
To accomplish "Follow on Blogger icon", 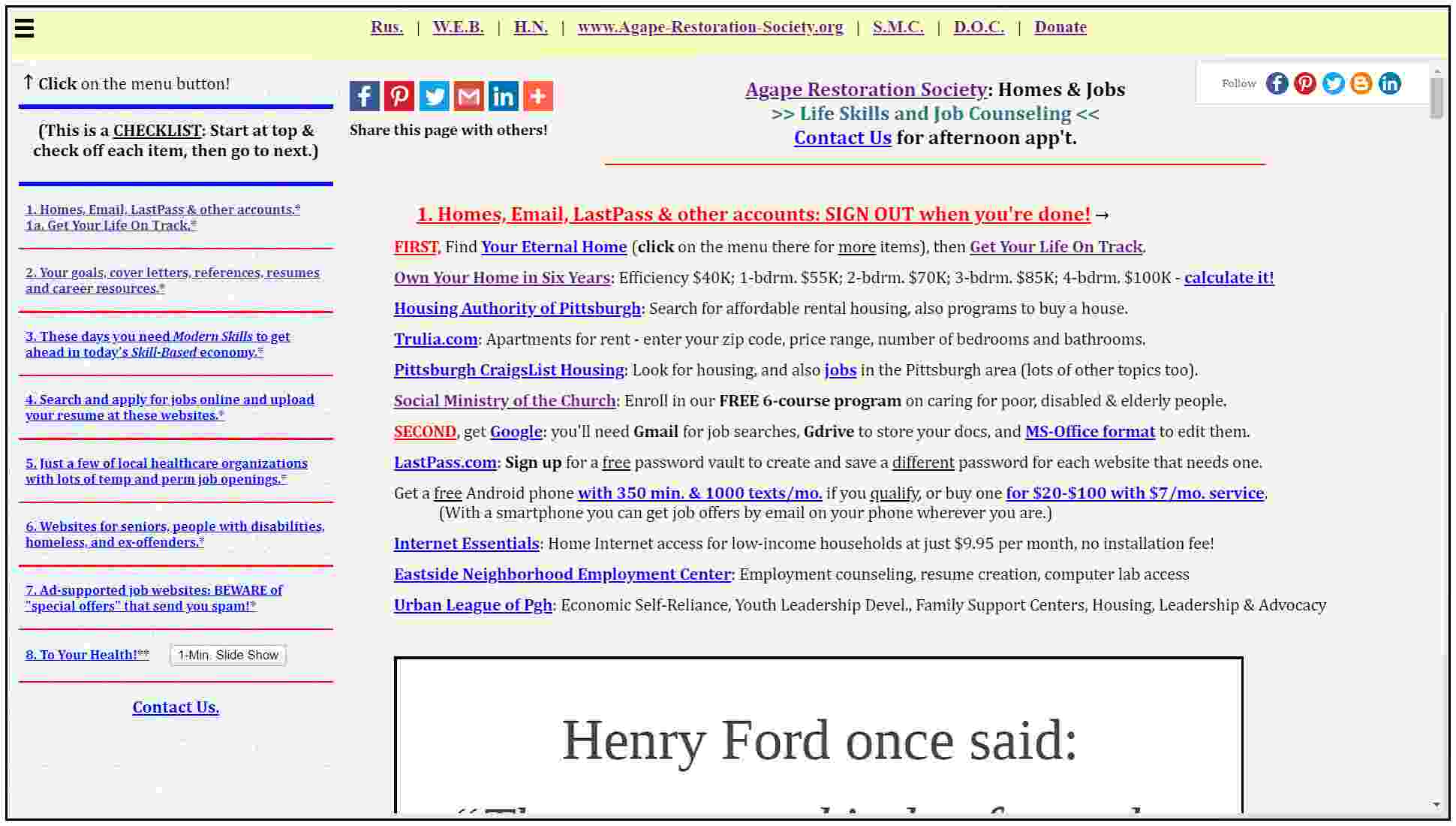I will [x=1361, y=83].
